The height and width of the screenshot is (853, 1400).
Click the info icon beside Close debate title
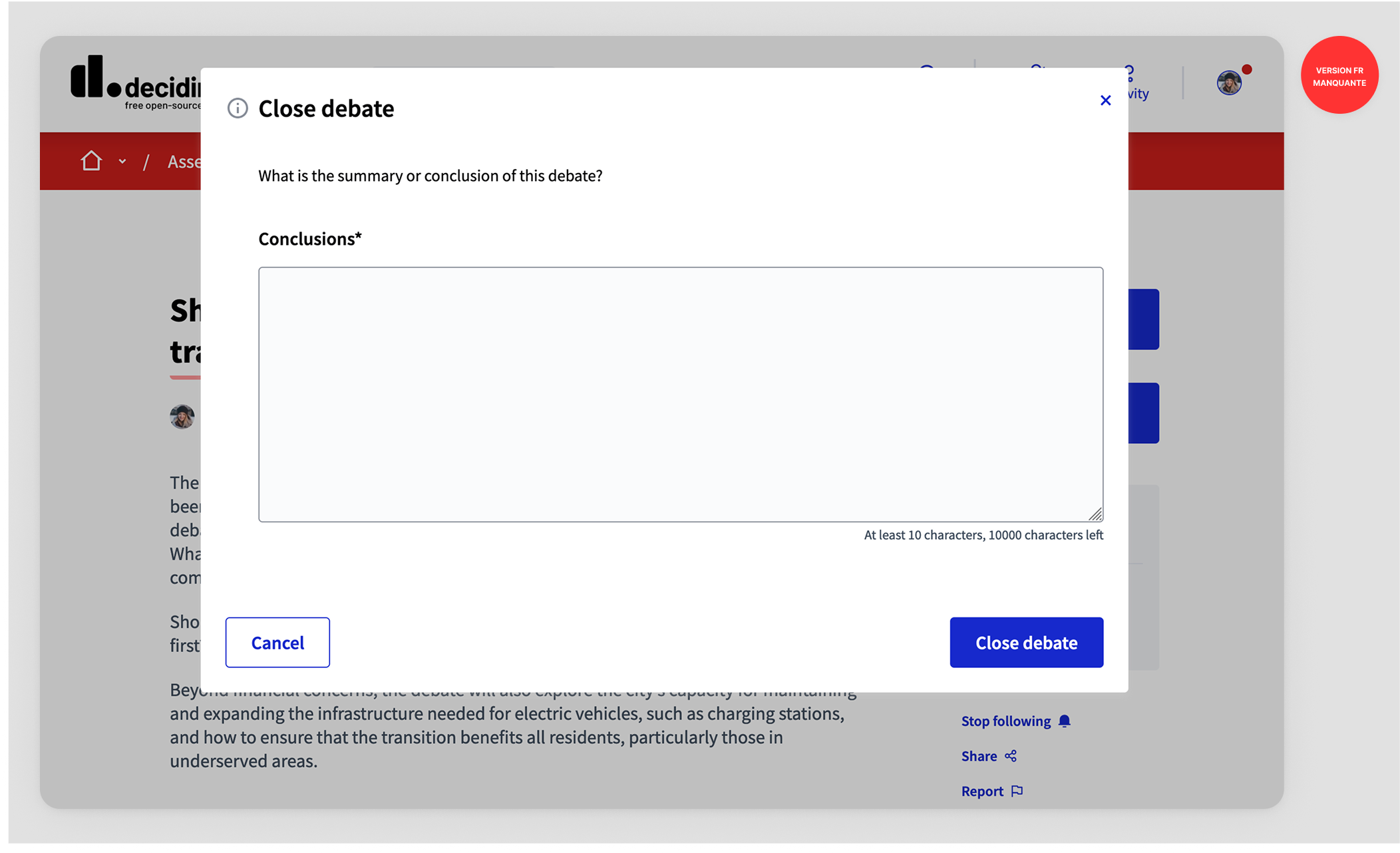pyautogui.click(x=238, y=108)
